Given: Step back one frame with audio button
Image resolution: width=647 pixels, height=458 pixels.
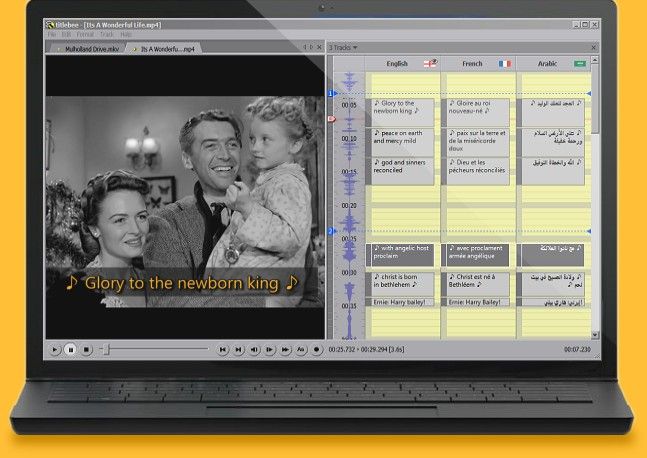Looking at the screenshot, I should coord(254,350).
